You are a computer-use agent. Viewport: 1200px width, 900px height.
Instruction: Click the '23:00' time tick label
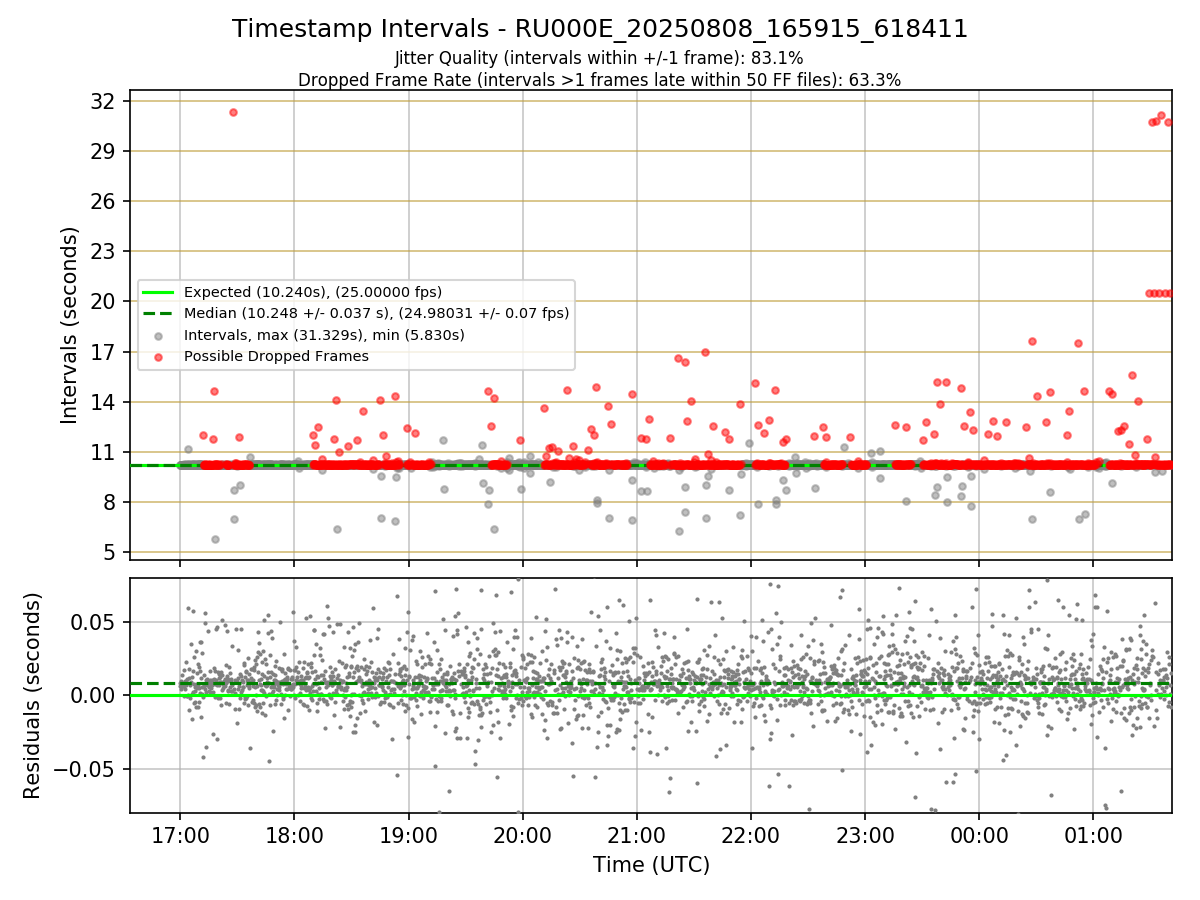point(865,834)
